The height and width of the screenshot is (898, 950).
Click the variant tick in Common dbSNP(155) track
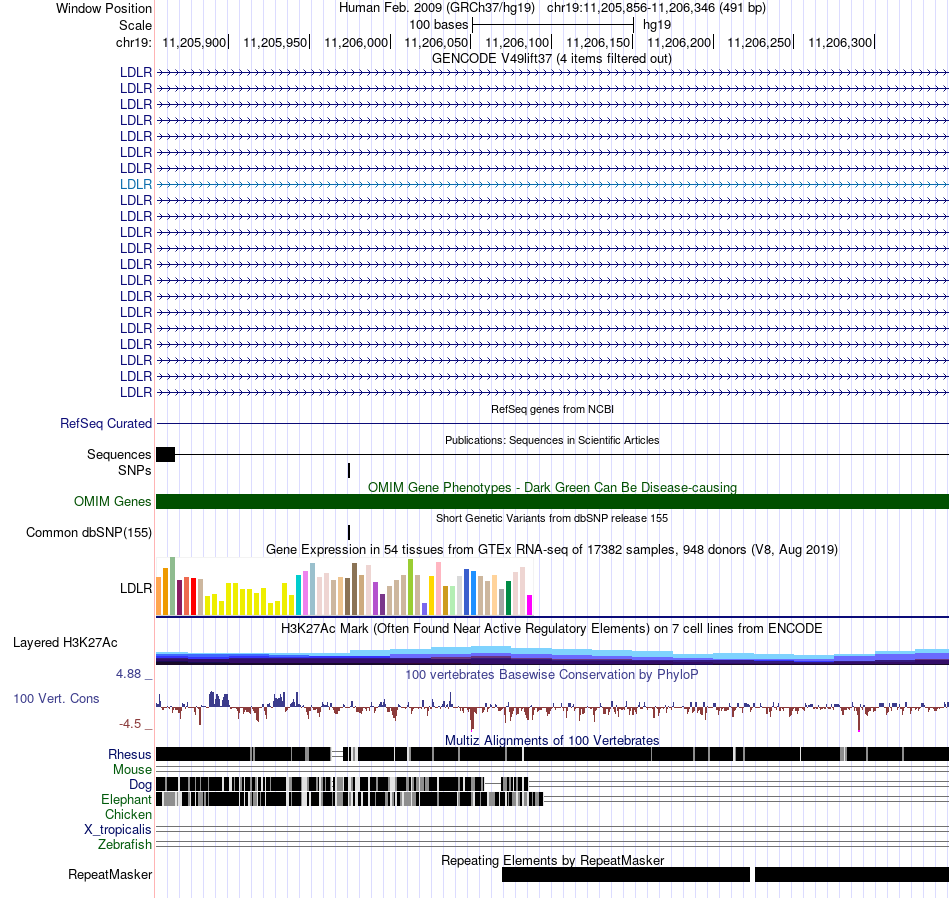(x=349, y=532)
